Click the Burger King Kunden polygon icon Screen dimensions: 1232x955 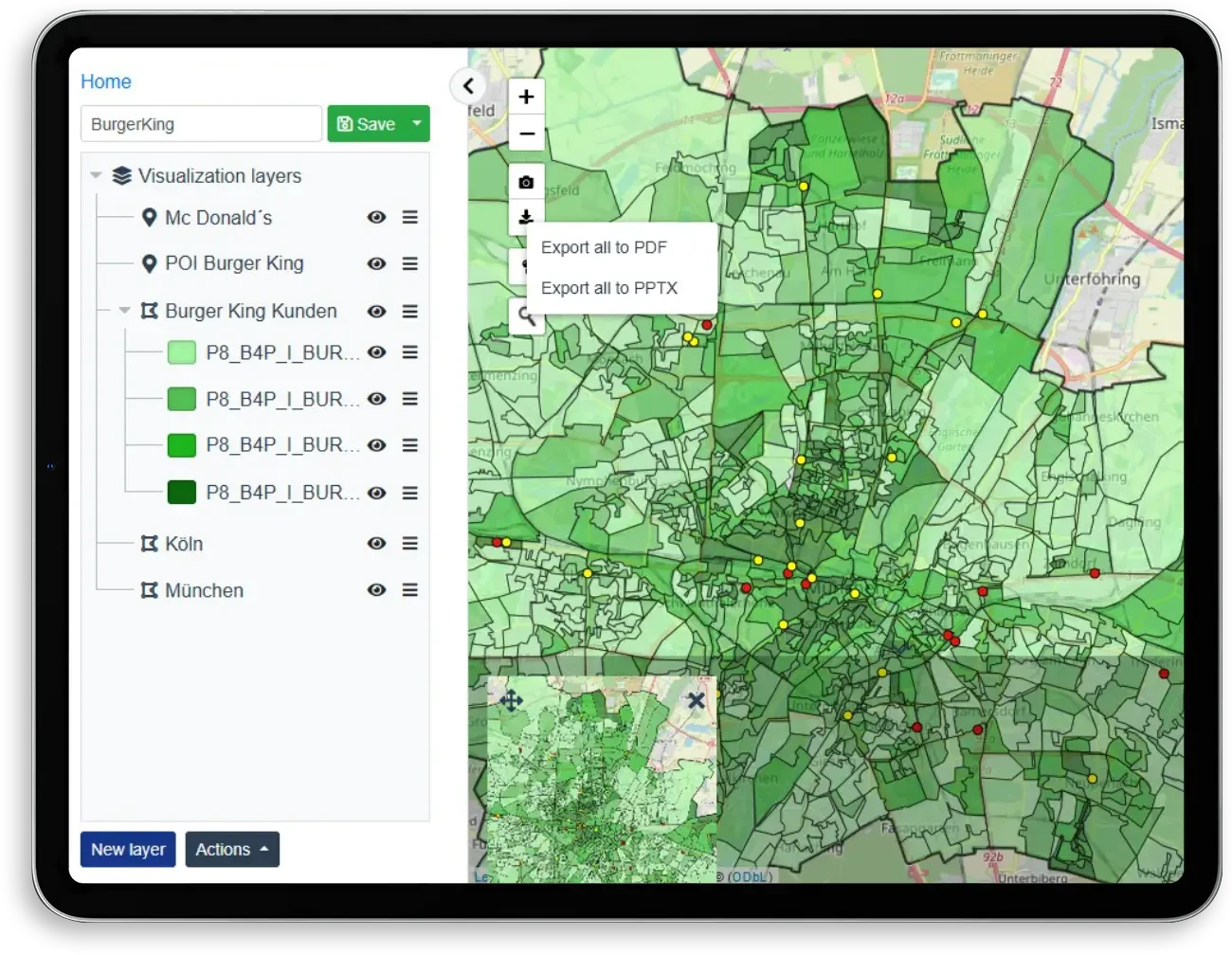(x=149, y=311)
